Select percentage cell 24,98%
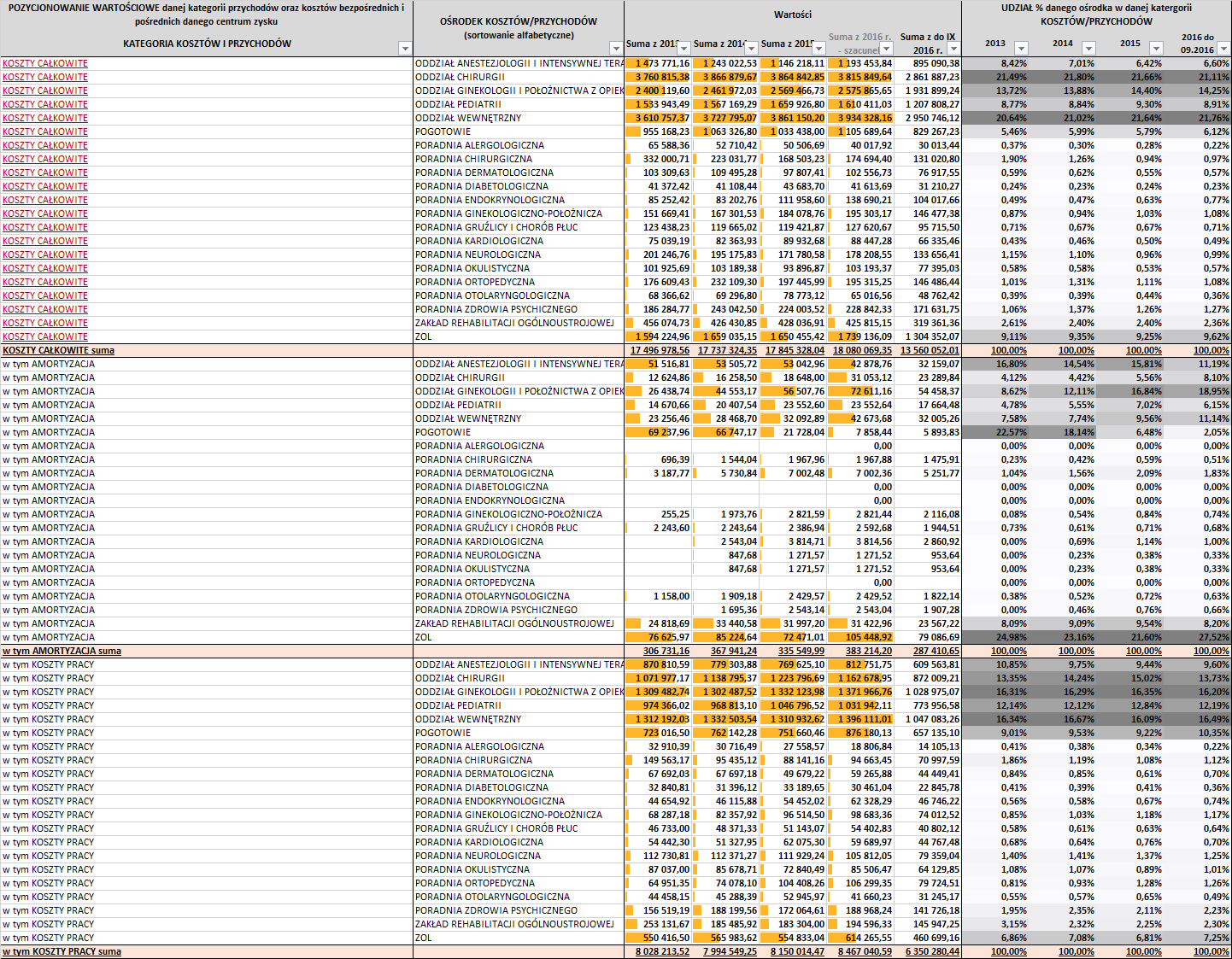This screenshot has width=1232, height=959. [x=996, y=637]
